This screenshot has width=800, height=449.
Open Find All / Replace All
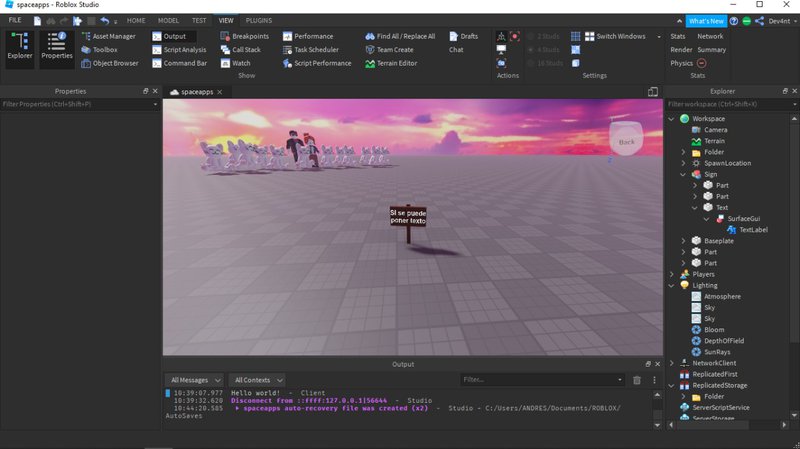pos(400,36)
